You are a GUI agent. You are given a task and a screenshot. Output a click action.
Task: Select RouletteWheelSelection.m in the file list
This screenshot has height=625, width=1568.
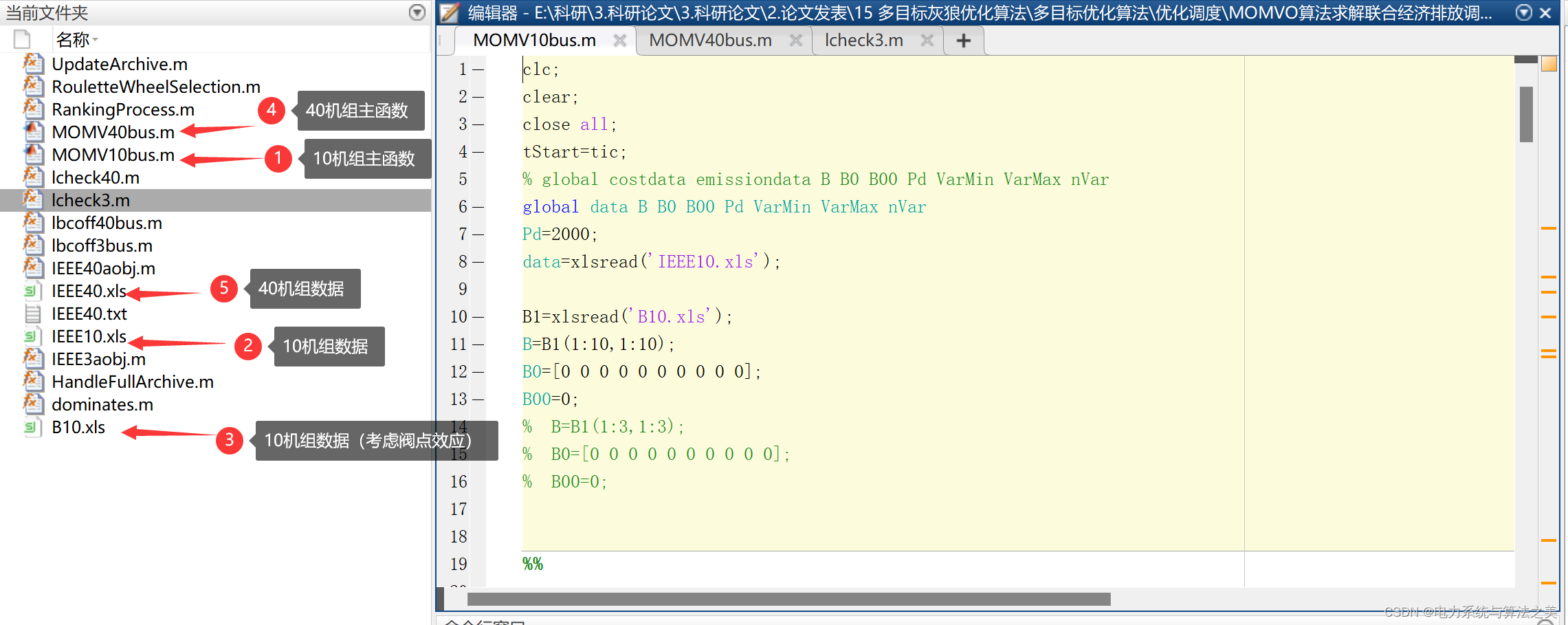tap(156, 87)
